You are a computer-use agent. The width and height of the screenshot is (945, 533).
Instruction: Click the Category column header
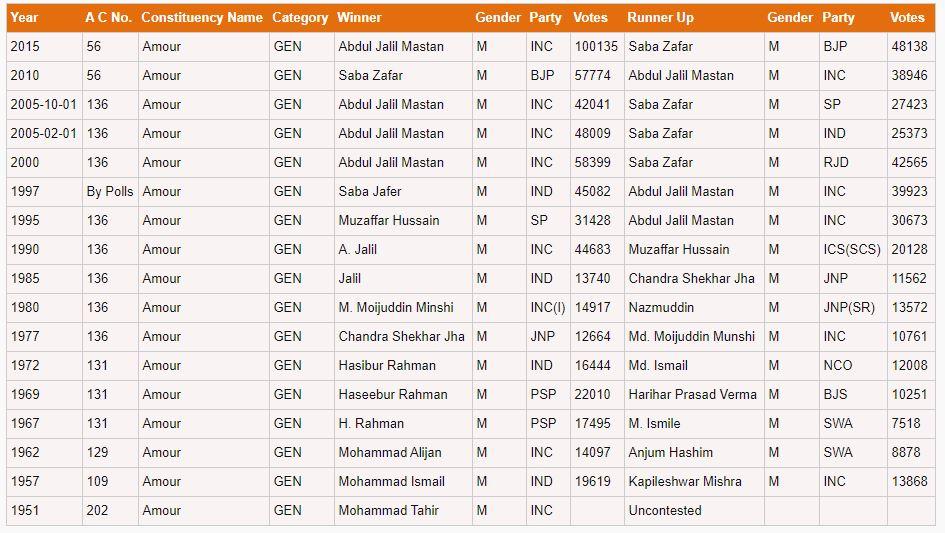[300, 17]
